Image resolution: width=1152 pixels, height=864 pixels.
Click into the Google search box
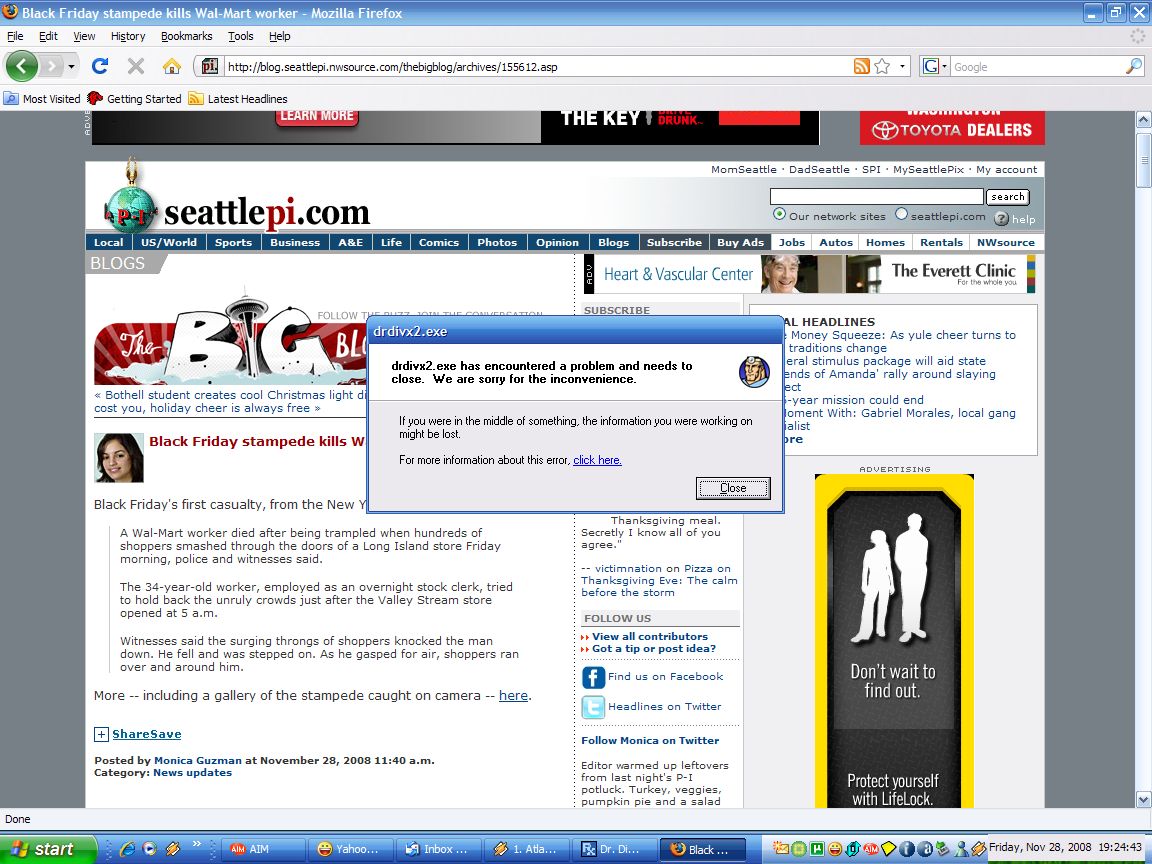1037,67
